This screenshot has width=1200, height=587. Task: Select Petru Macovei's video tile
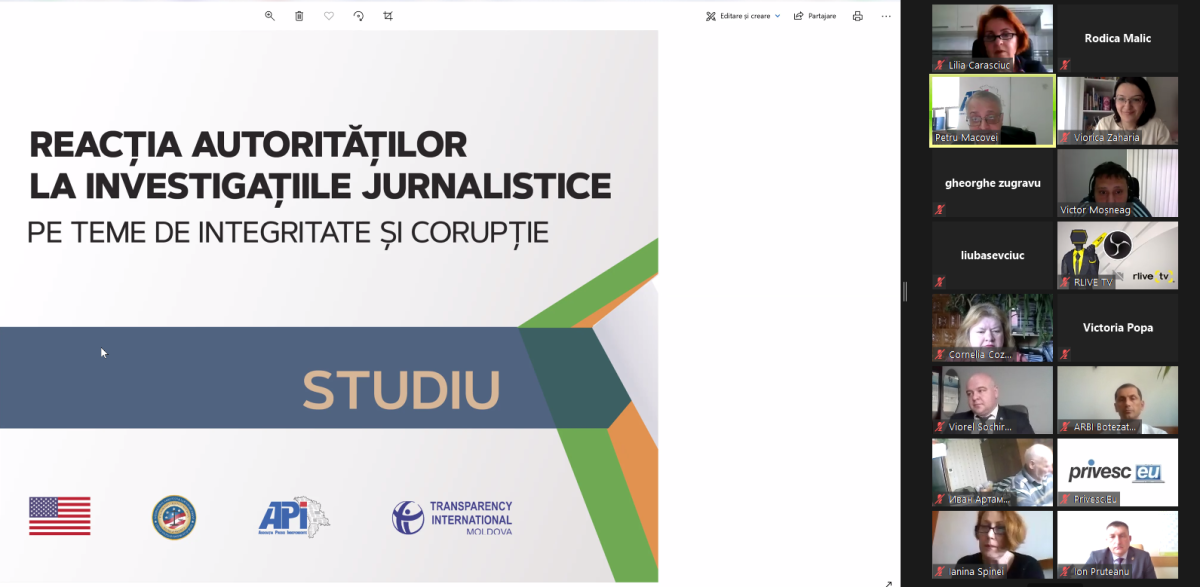[x=992, y=110]
